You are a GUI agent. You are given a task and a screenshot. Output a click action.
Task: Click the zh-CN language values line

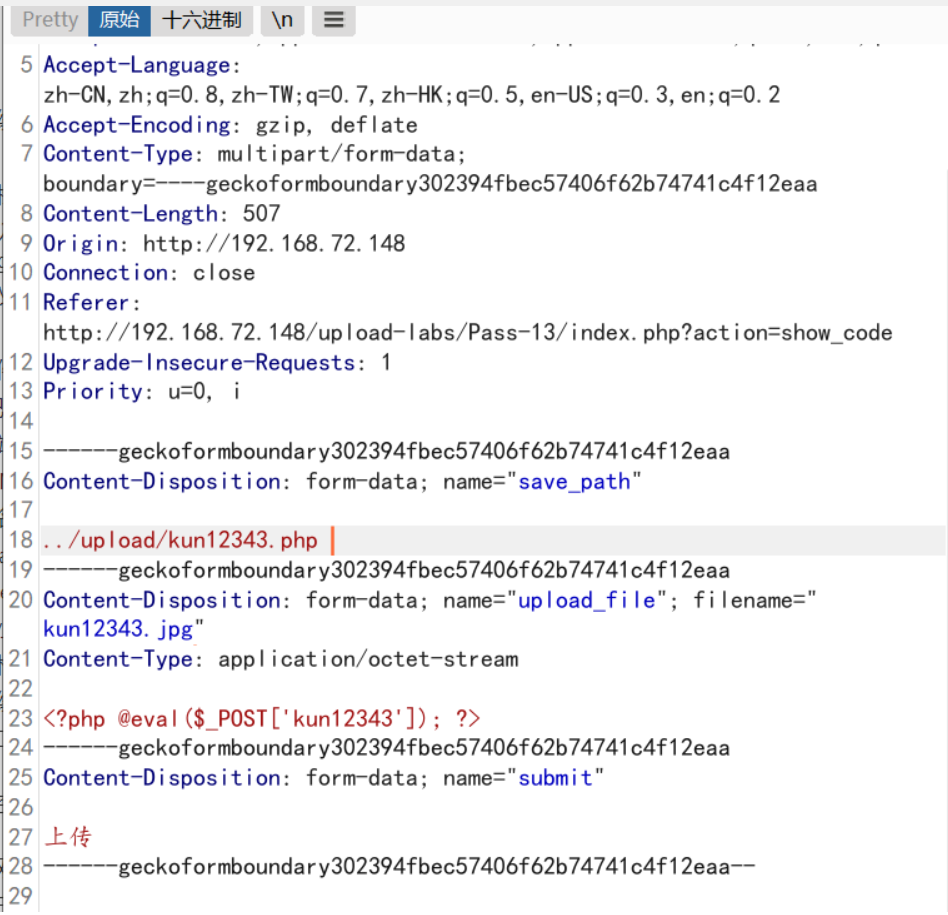pos(411,95)
